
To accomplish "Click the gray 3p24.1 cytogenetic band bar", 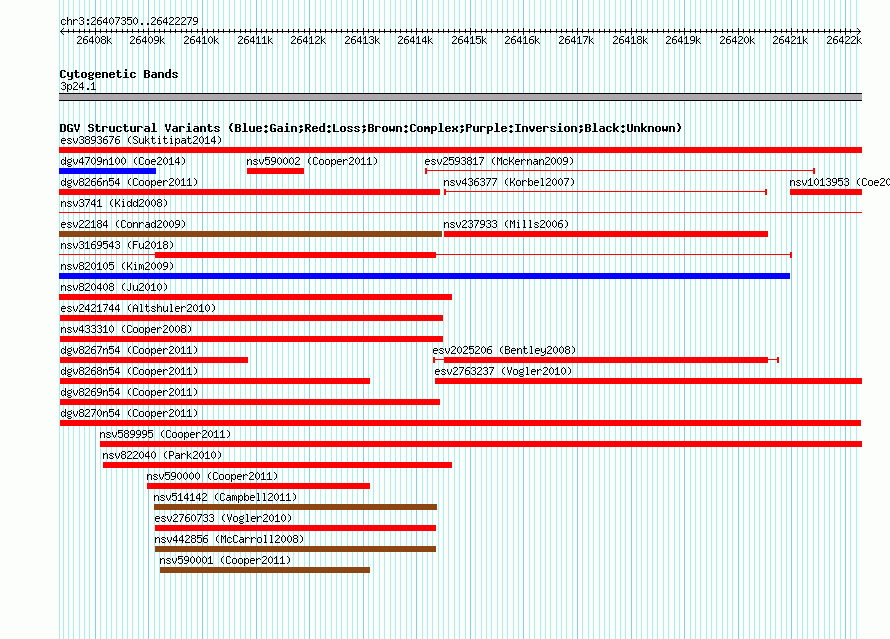I will coord(460,97).
